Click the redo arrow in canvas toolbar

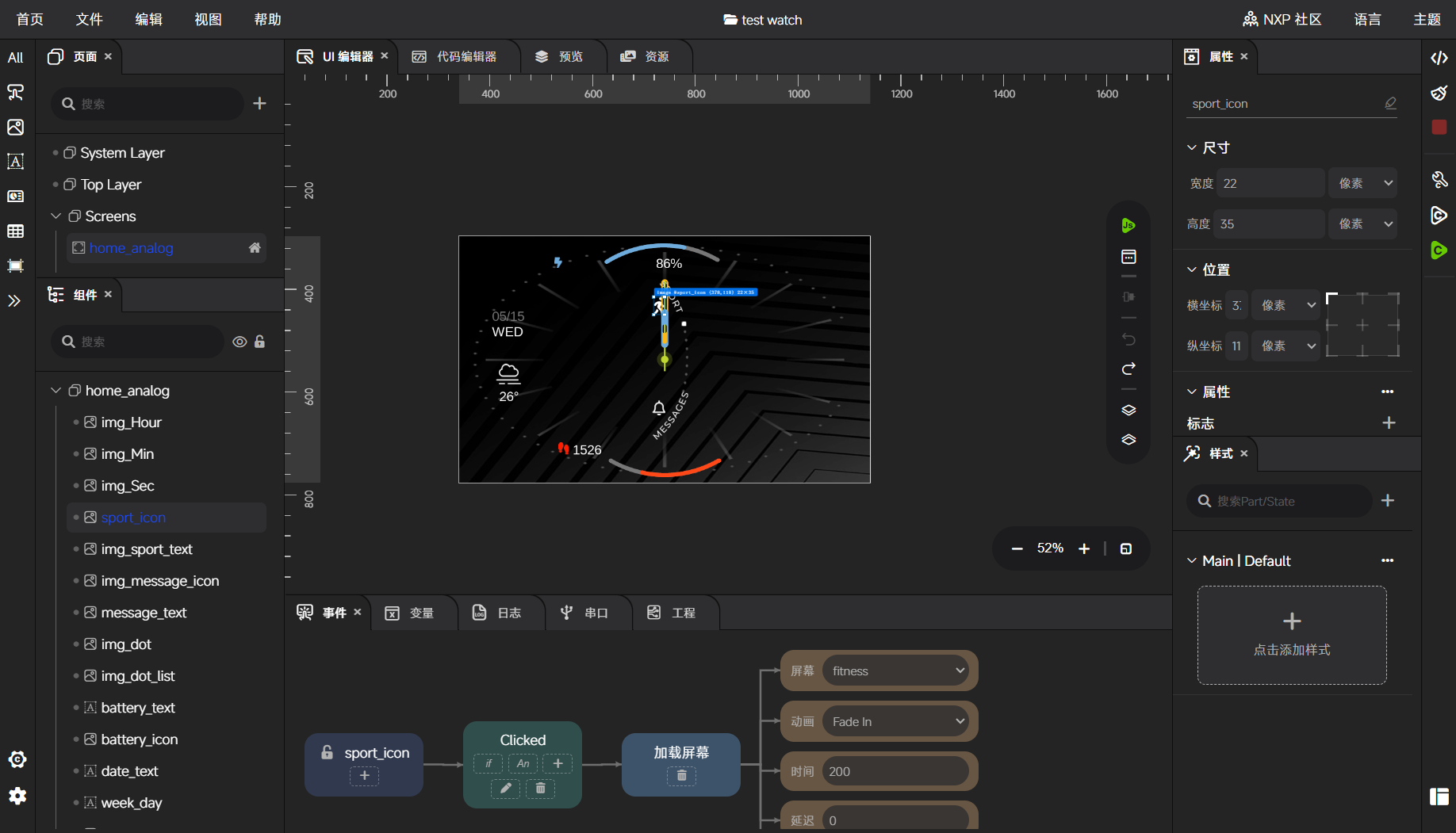coord(1128,369)
